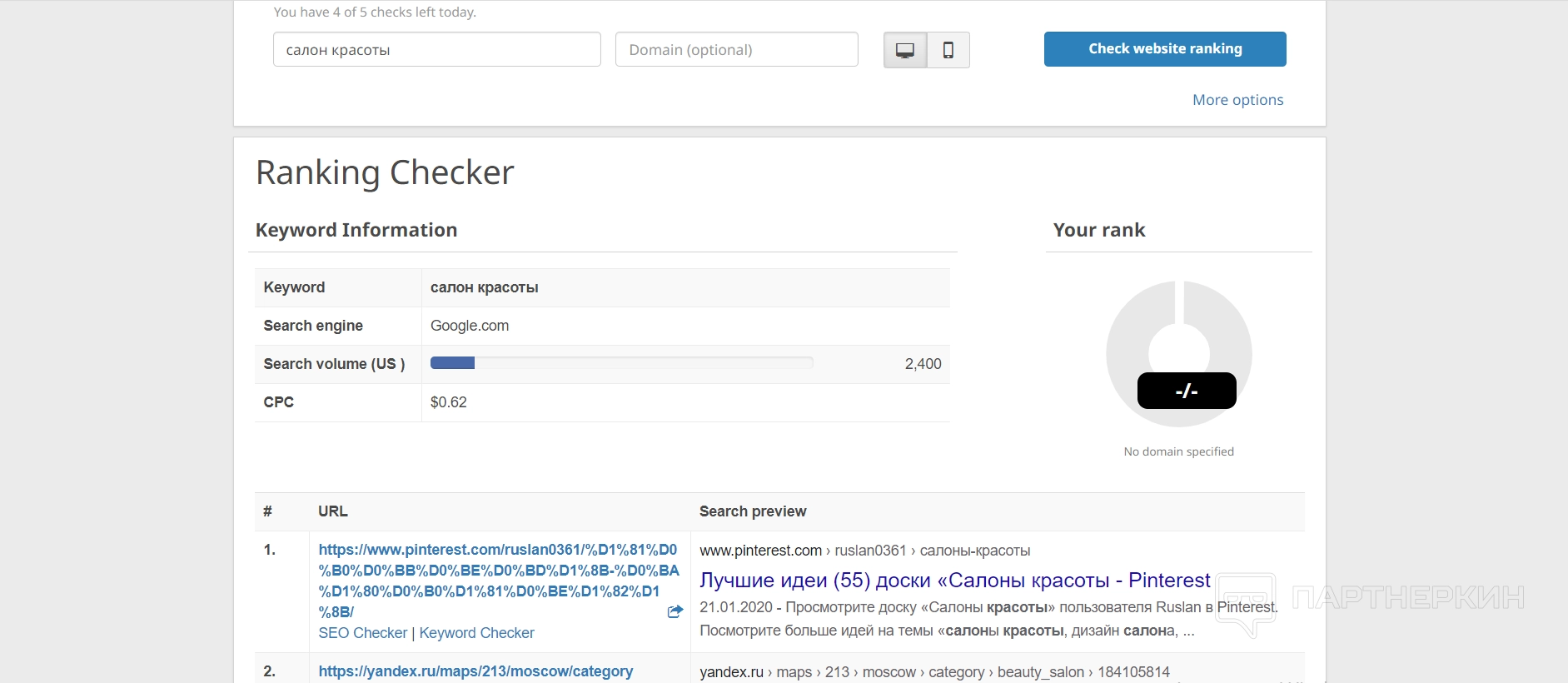The image size is (1568, 683).
Task: Expand More options link
Action: pos(1237,100)
